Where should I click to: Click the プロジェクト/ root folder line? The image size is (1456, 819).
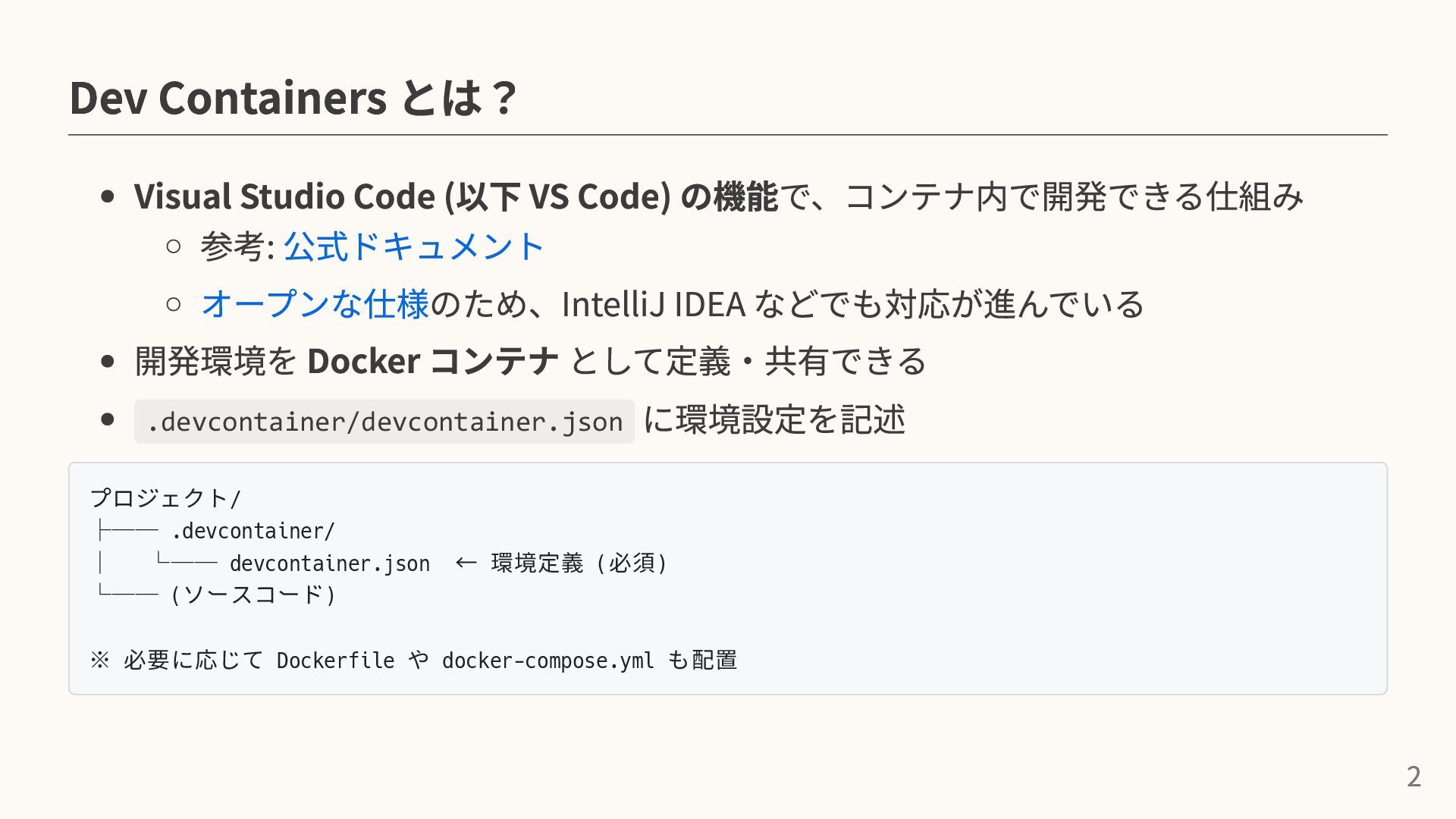(x=165, y=498)
